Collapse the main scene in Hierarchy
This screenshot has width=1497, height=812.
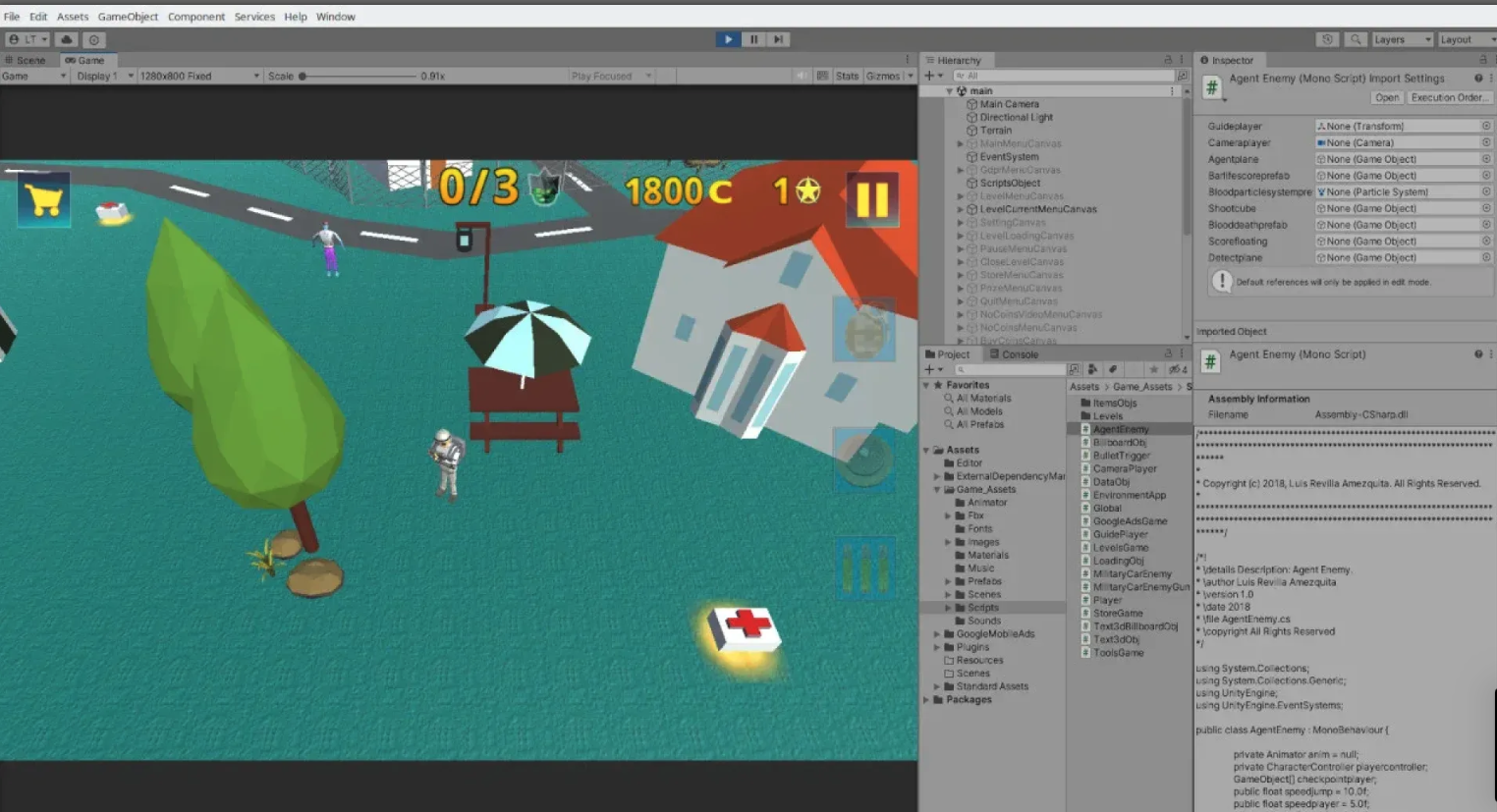(x=949, y=90)
